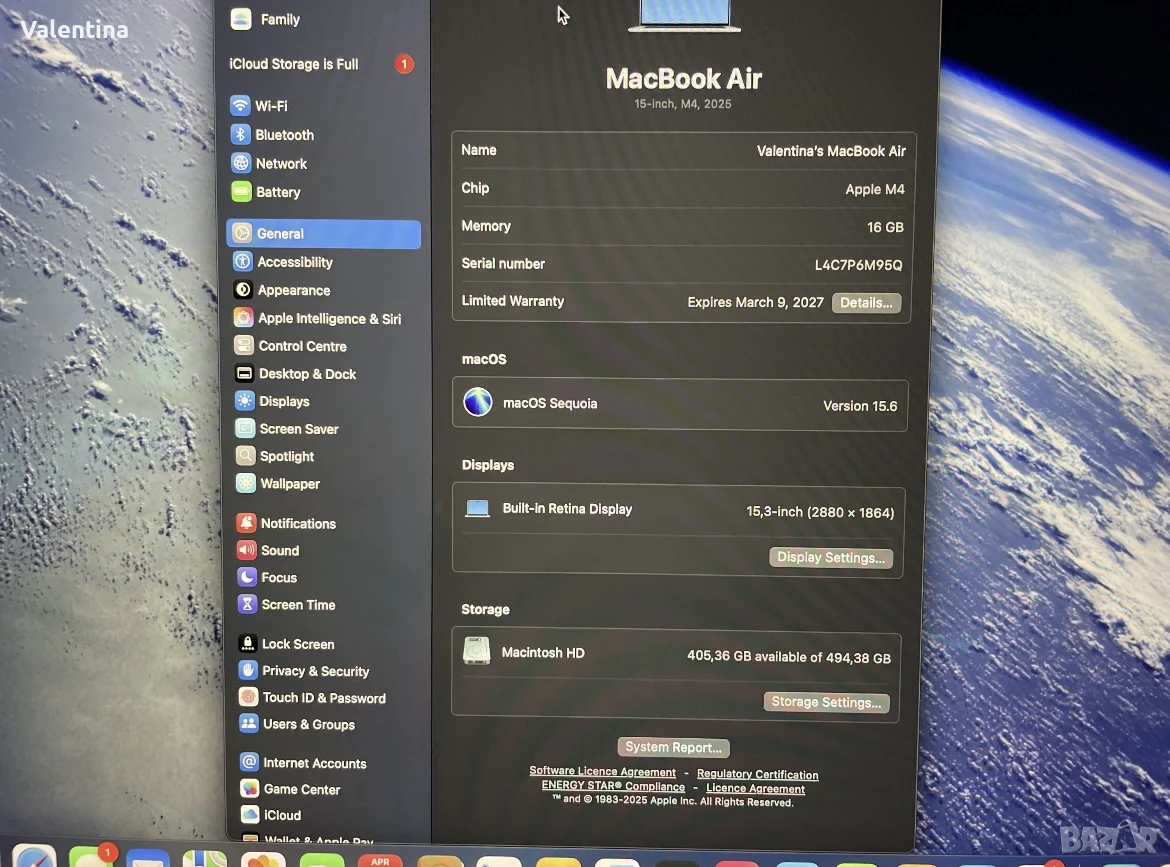The image size is (1170, 867).
Task: Open Apple Intelligence & Siri icon
Action: click(x=244, y=318)
